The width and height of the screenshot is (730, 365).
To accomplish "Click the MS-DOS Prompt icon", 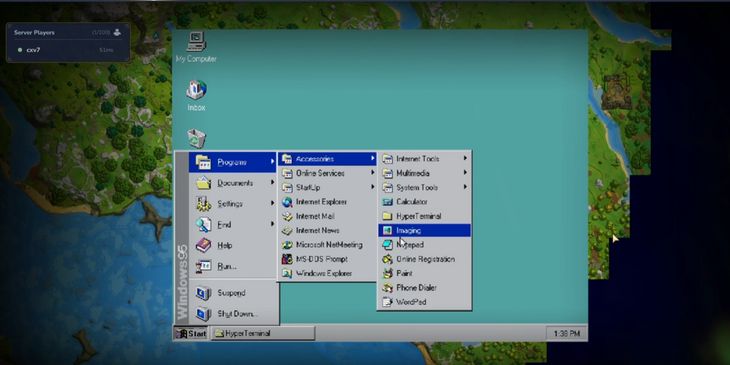I will coord(287,259).
